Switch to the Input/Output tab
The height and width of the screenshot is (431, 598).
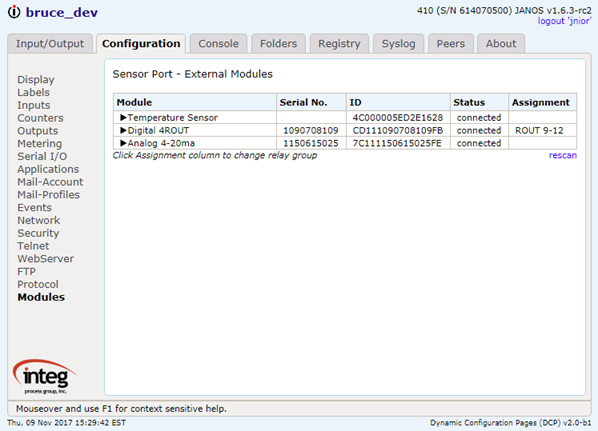50,44
